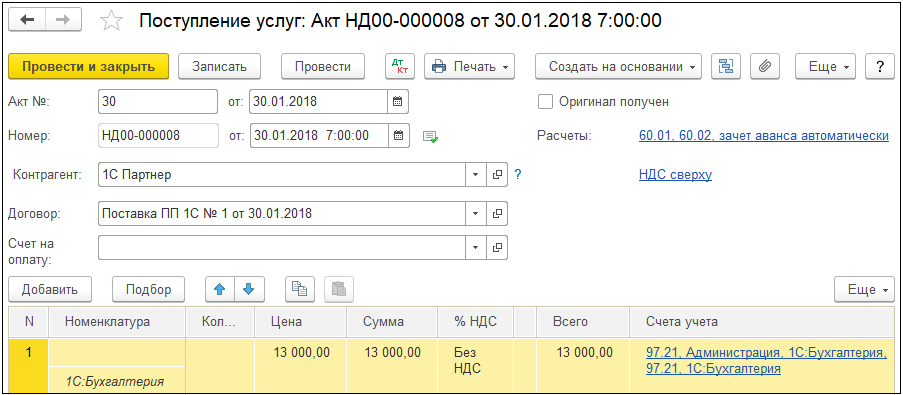Click the back navigation arrow
The height and width of the screenshot is (395, 903).
coord(27,21)
